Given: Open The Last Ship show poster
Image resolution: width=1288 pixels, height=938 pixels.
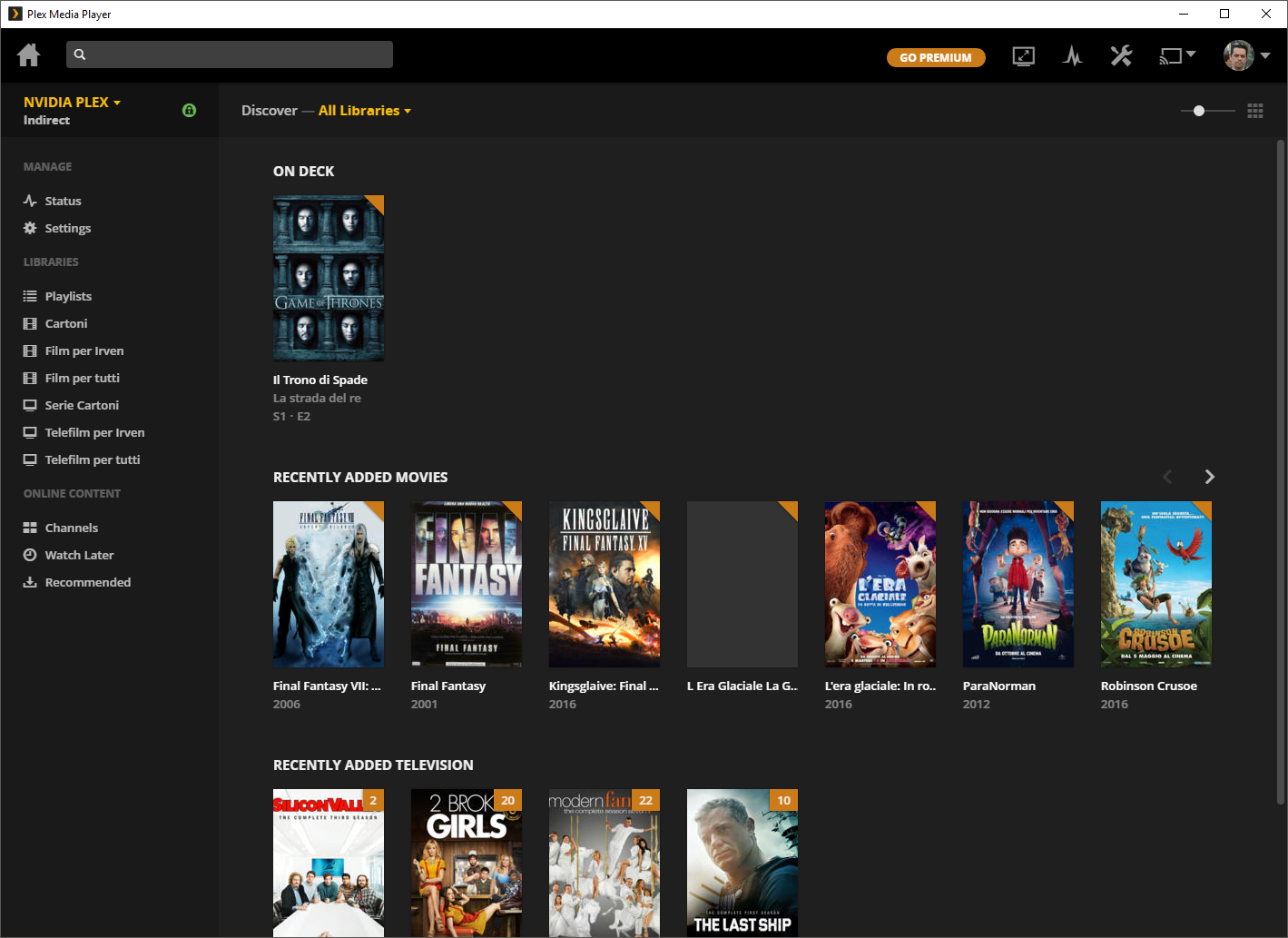Looking at the screenshot, I should pyautogui.click(x=742, y=863).
